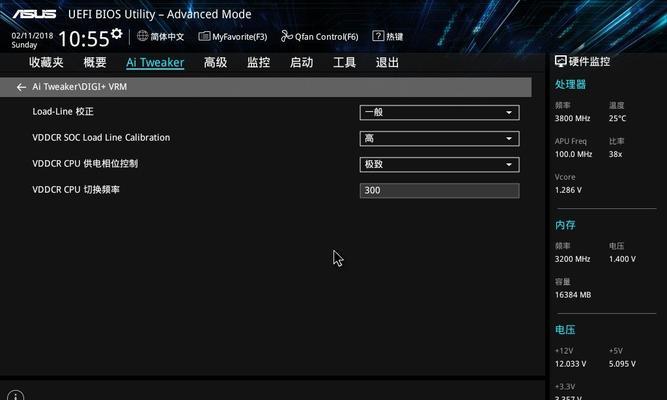Click the 3200 MHz memory frequency
The image size is (667, 400).
tap(573, 259)
